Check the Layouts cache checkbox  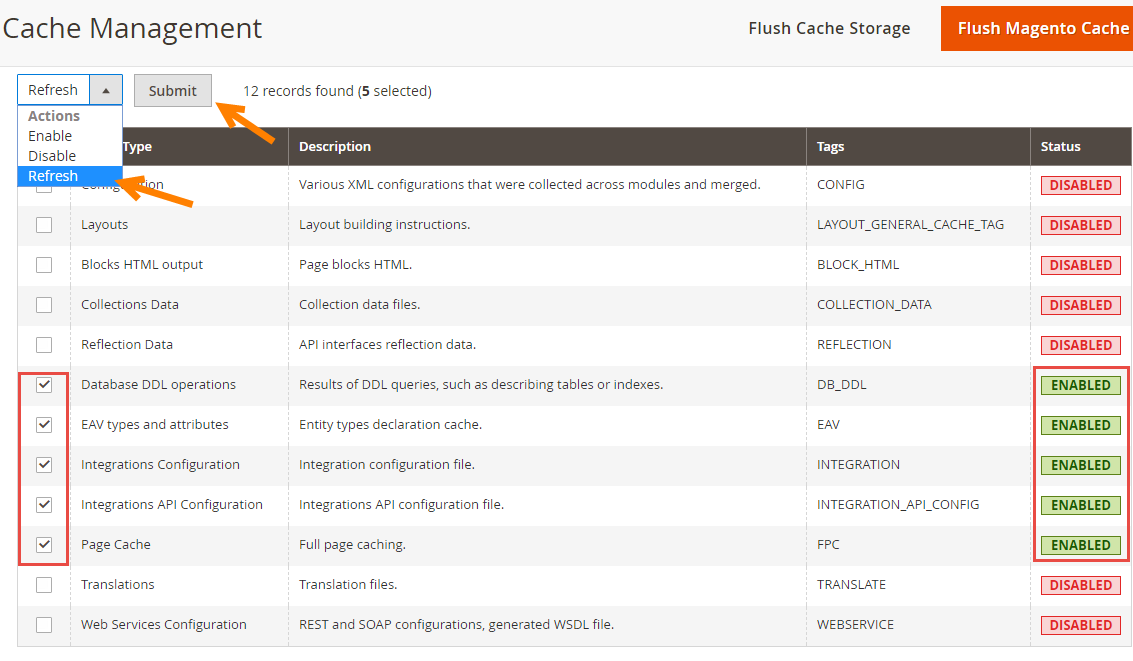[44, 225]
